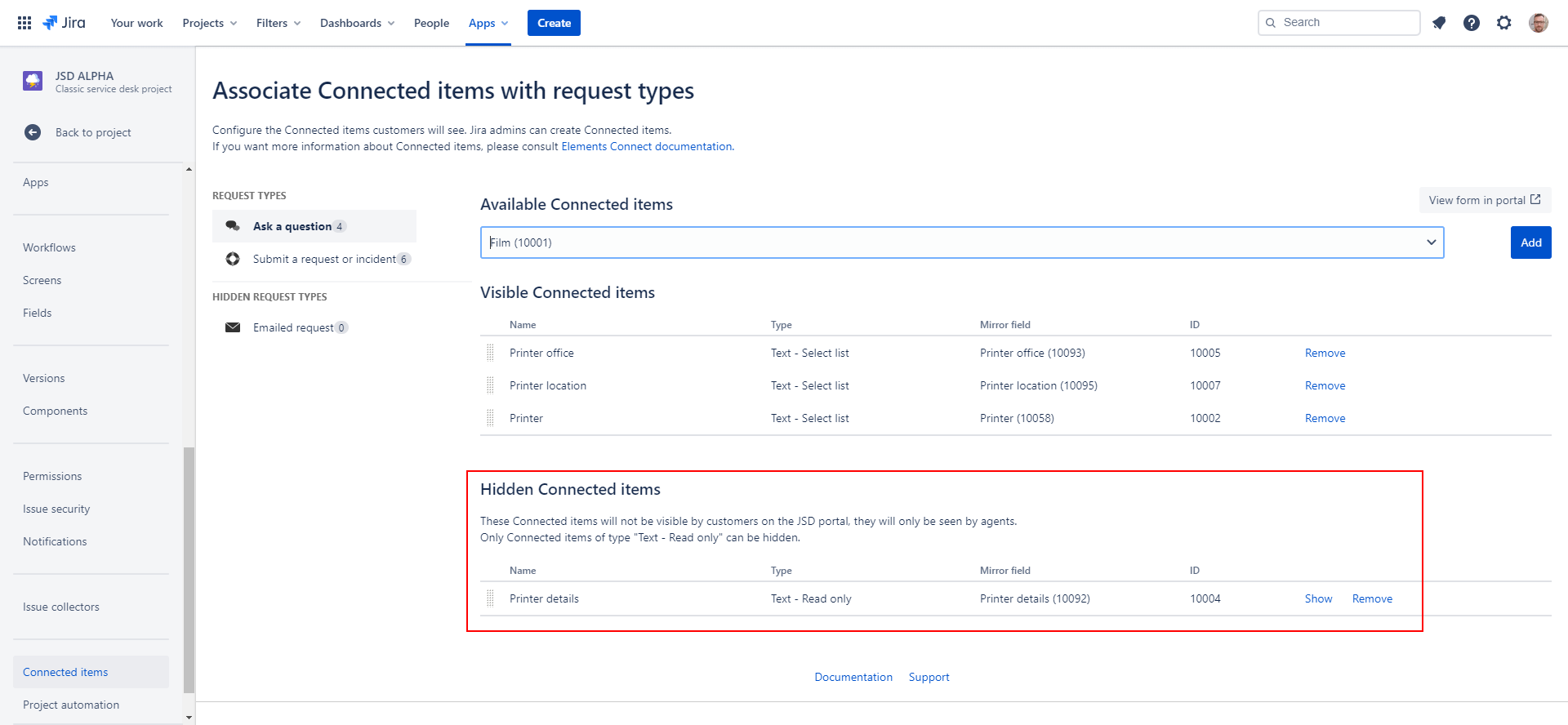Click the drag handle beside Printer details
This screenshot has height=725, width=1568.
[x=490, y=598]
